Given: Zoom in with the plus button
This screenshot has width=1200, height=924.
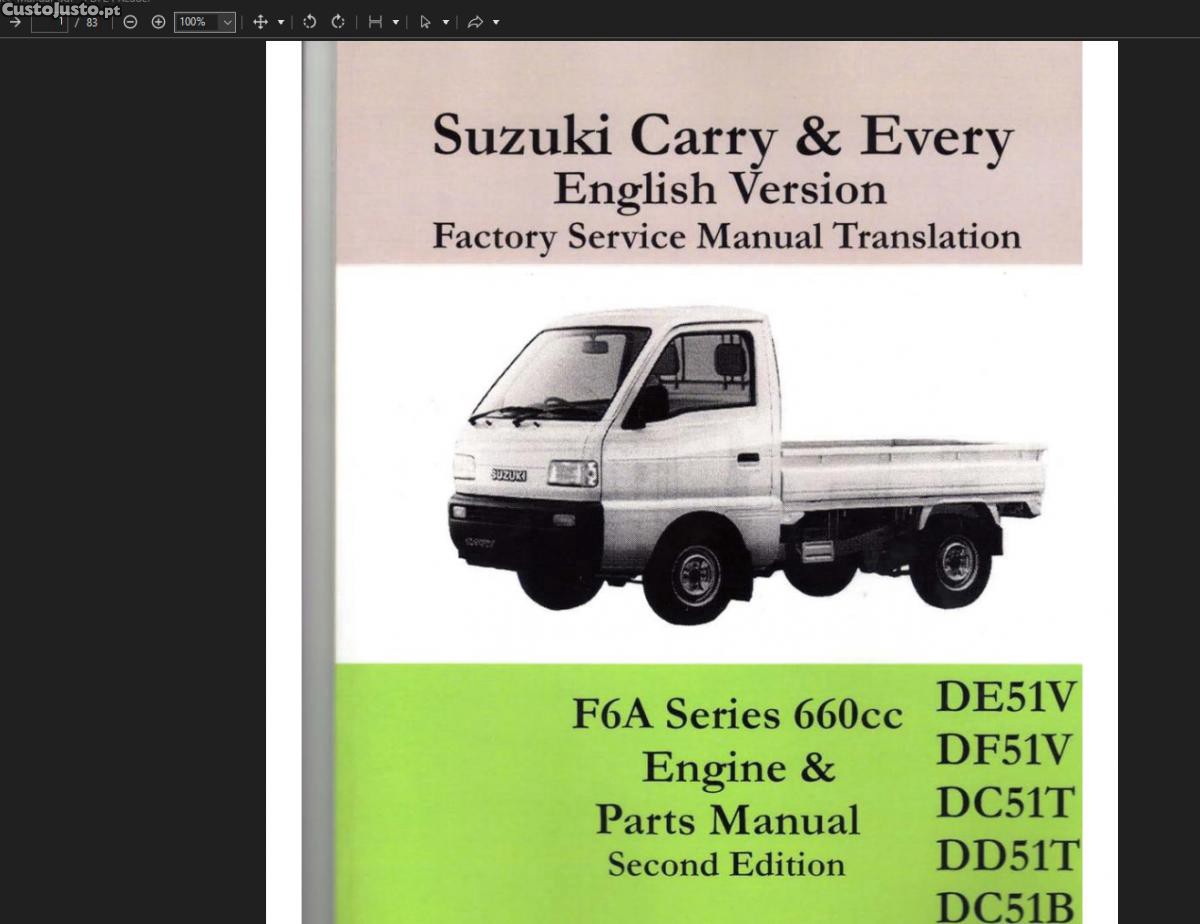Looking at the screenshot, I should click(x=158, y=22).
